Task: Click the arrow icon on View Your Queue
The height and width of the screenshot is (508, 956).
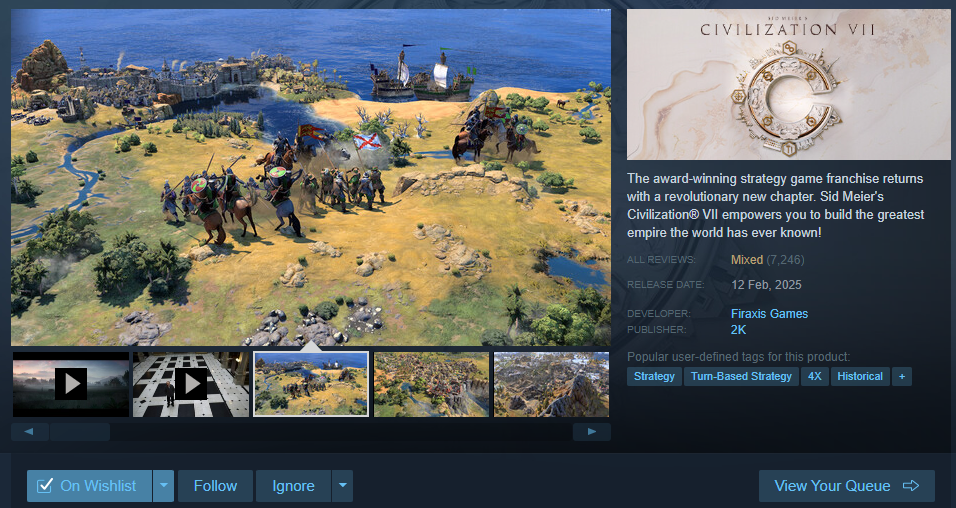Action: (x=911, y=486)
